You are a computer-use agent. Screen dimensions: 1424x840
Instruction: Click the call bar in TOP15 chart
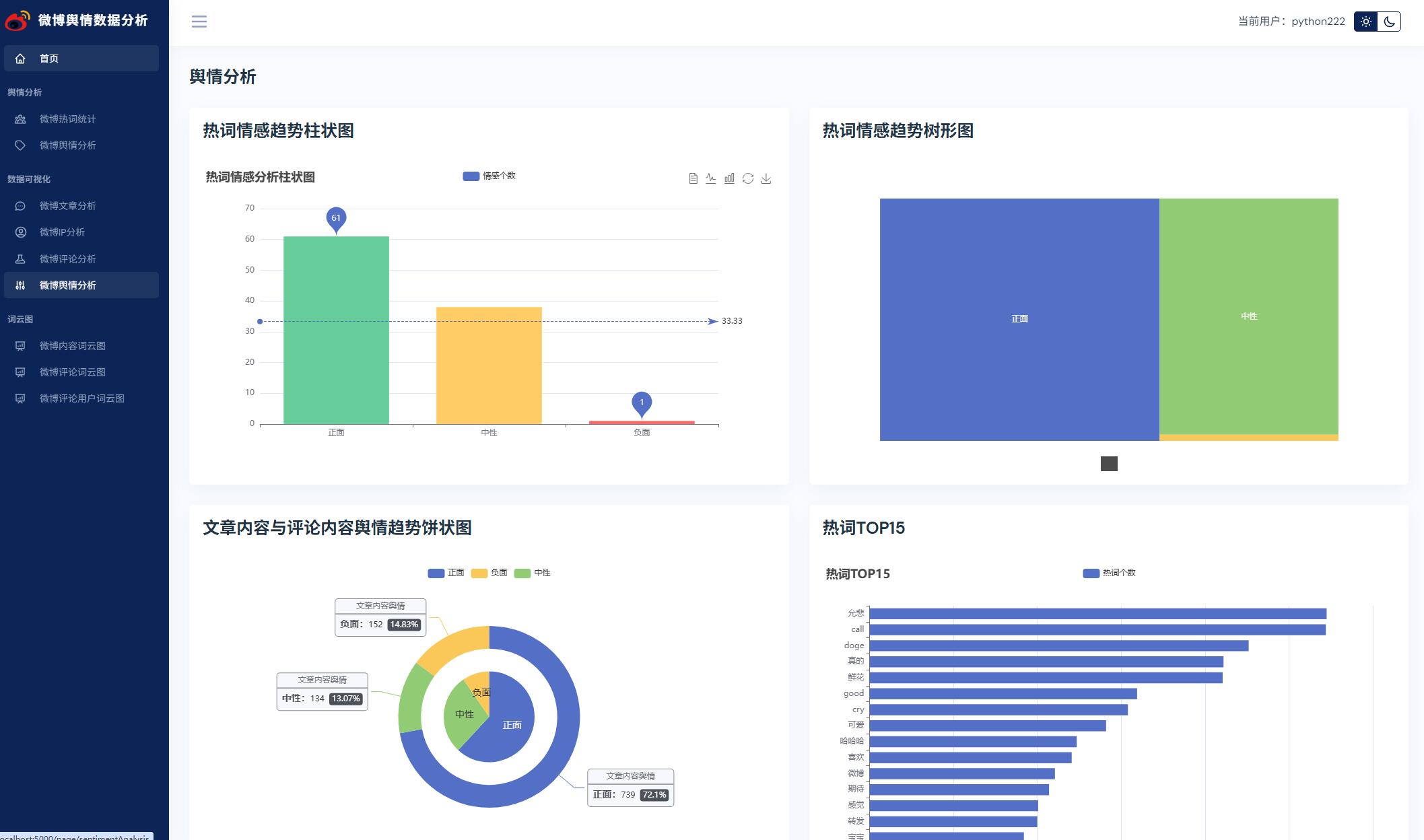pos(1097,630)
